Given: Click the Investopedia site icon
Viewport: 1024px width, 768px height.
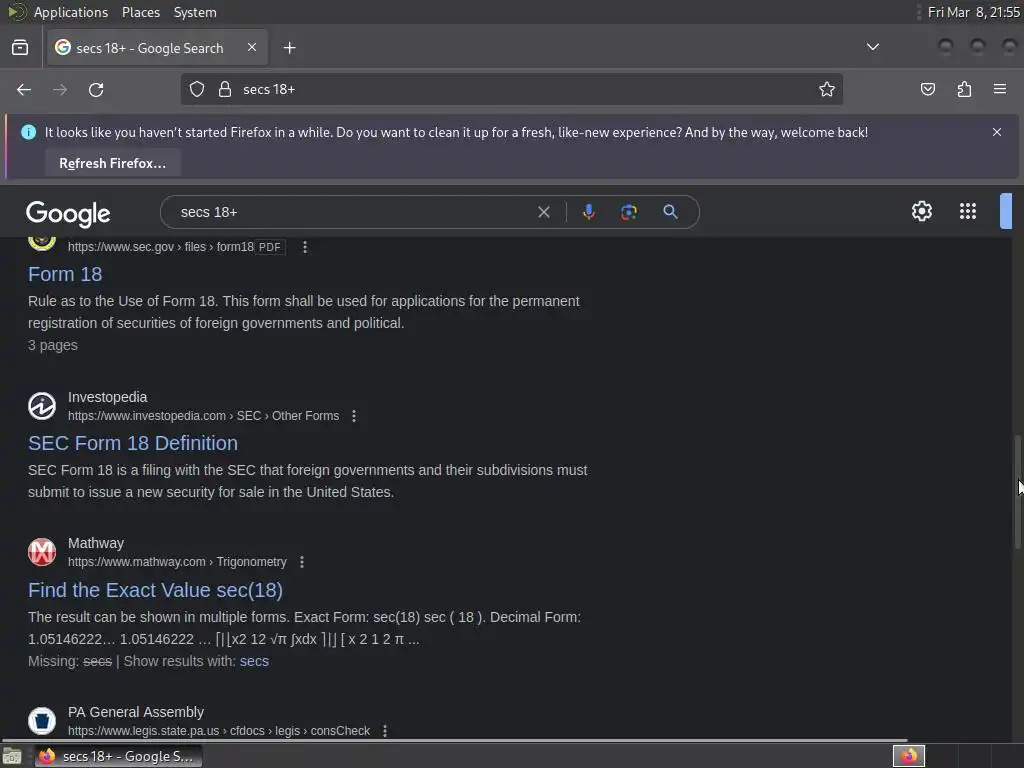Looking at the screenshot, I should click(x=42, y=406).
